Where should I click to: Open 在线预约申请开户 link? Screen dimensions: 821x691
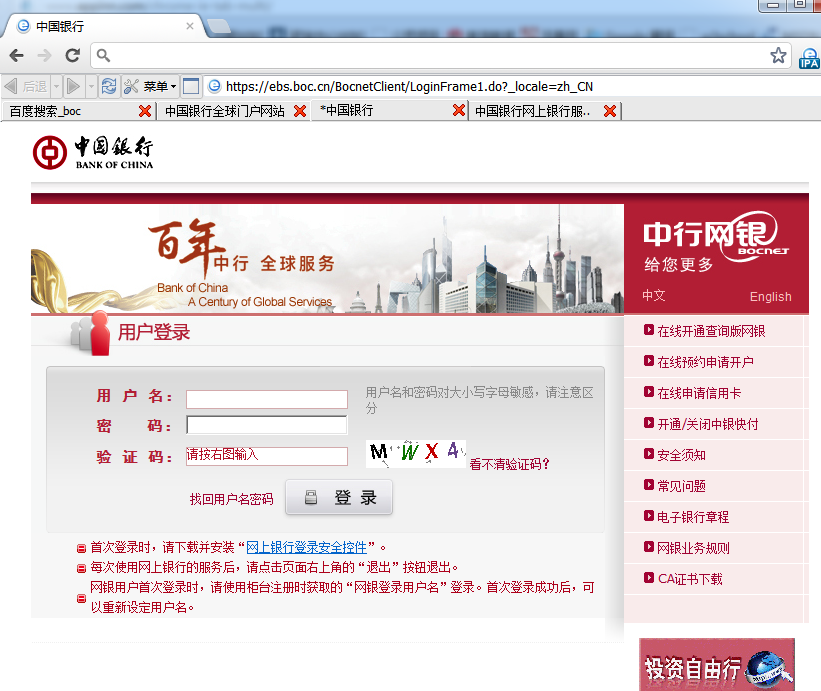(705, 362)
